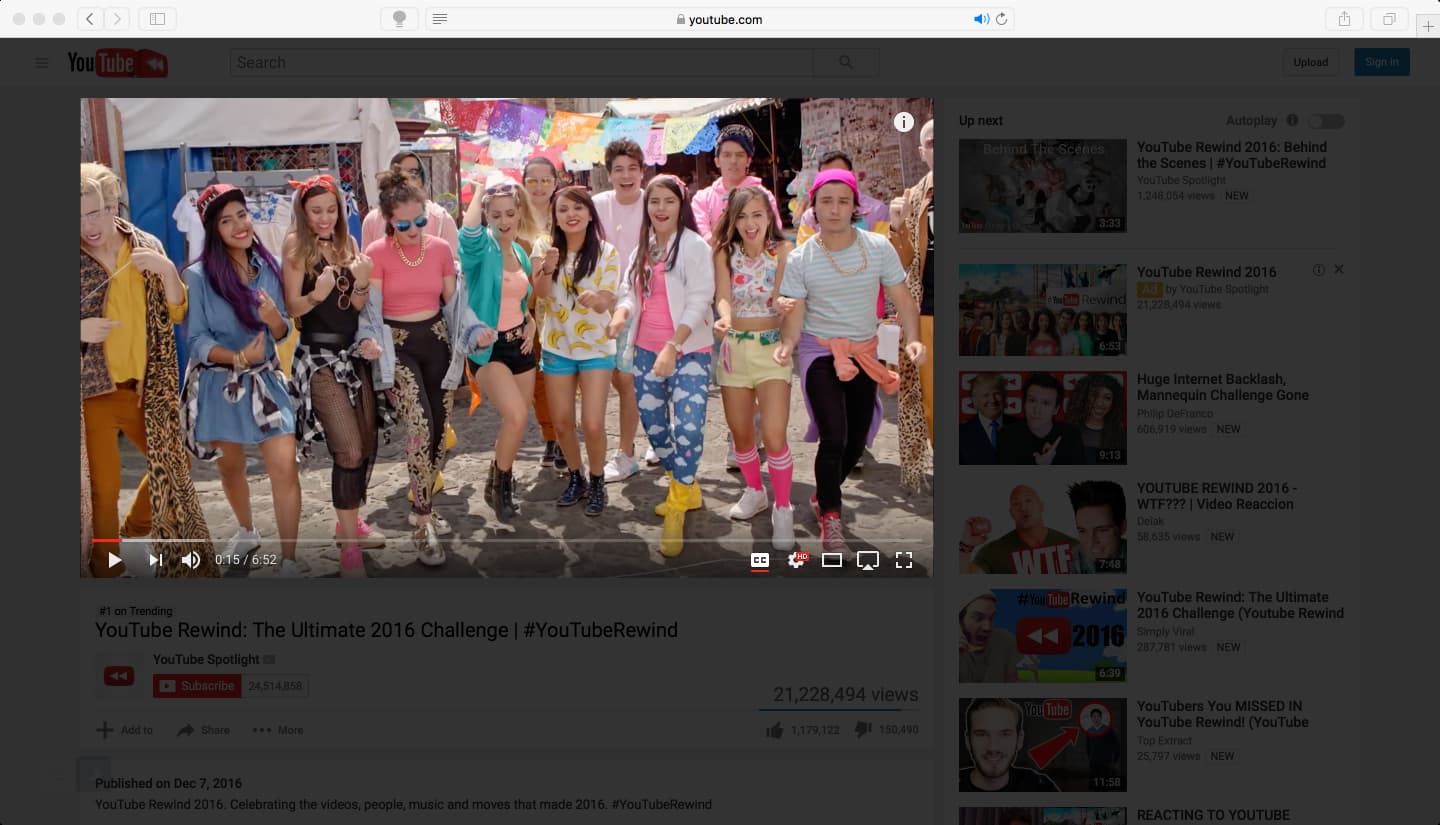This screenshot has height=825, width=1440.
Task: Show Safari Reader view icon
Action: click(x=440, y=19)
